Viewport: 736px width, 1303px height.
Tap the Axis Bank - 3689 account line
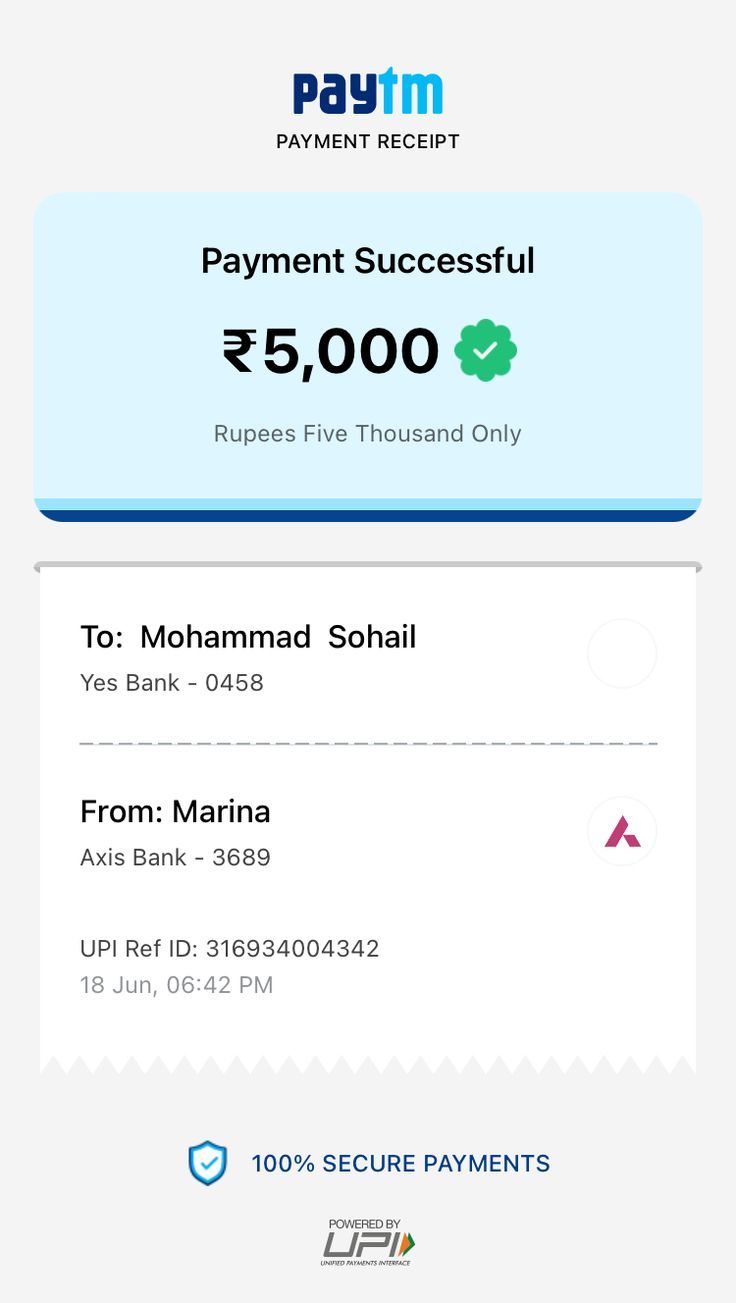coord(175,857)
